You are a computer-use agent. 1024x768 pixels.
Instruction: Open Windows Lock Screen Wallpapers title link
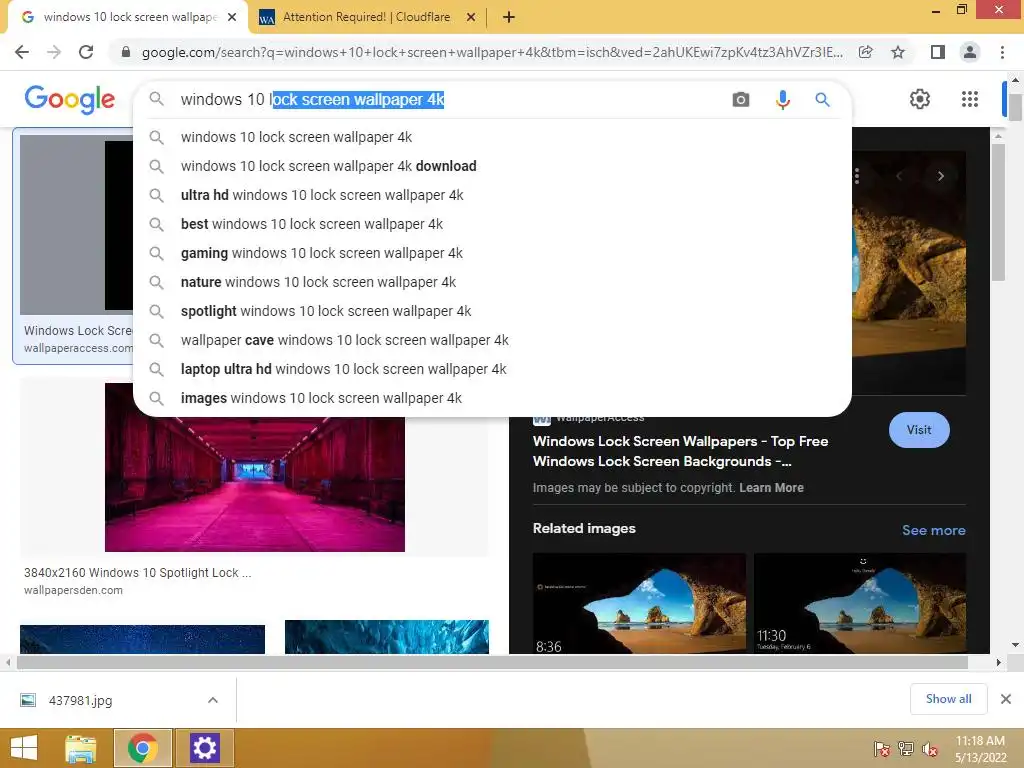(680, 451)
